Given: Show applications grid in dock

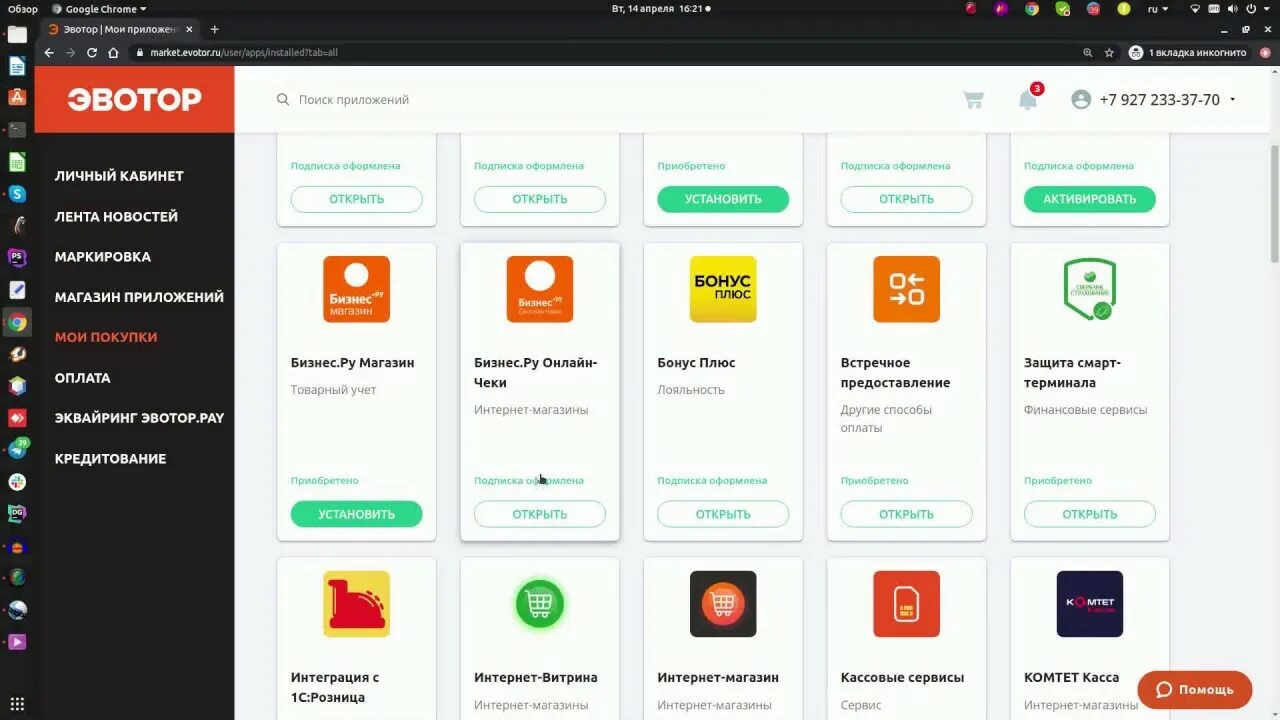Looking at the screenshot, I should click(x=17, y=704).
